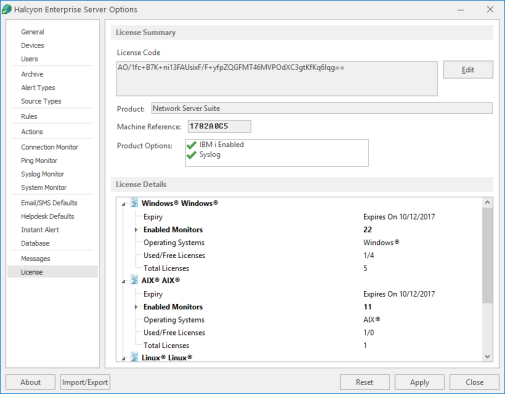Click the Windows Enabled Monitors value 22
The image size is (505, 394).
click(x=368, y=230)
